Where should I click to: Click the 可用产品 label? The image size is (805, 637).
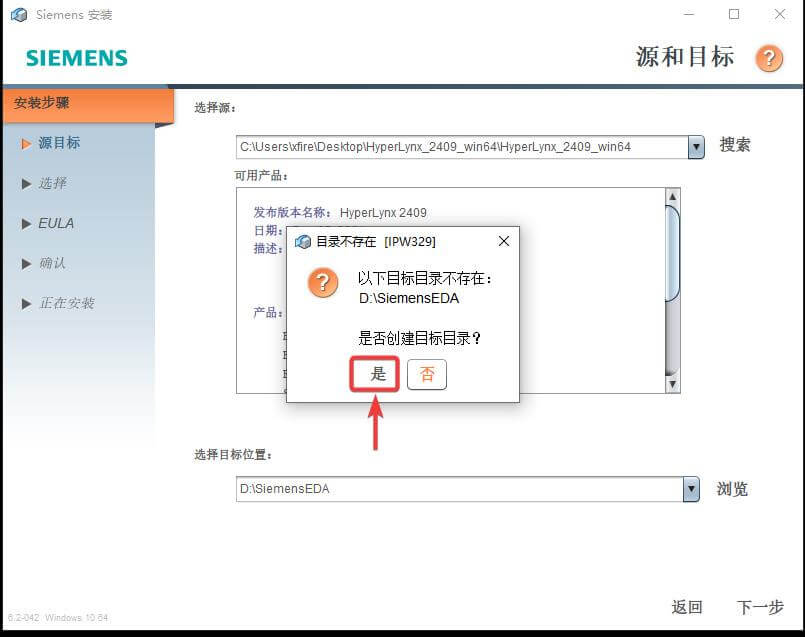(261, 176)
